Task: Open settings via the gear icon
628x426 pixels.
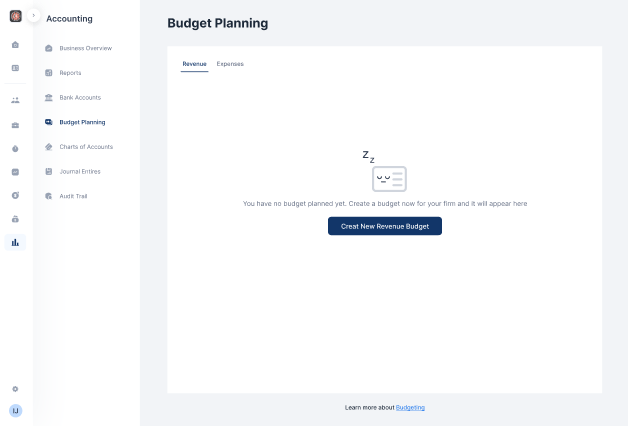Action: point(15,388)
